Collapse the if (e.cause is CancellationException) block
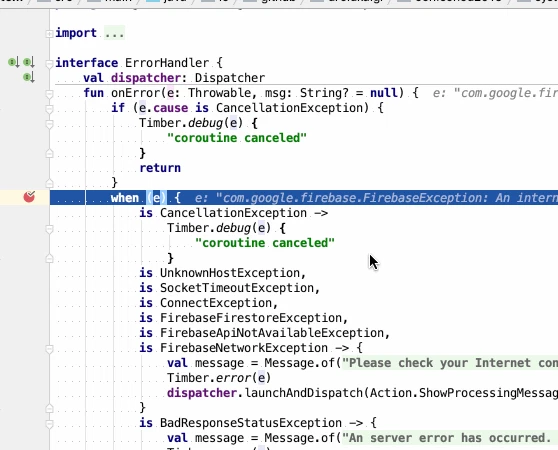This screenshot has width=558, height=450. click(x=49, y=108)
